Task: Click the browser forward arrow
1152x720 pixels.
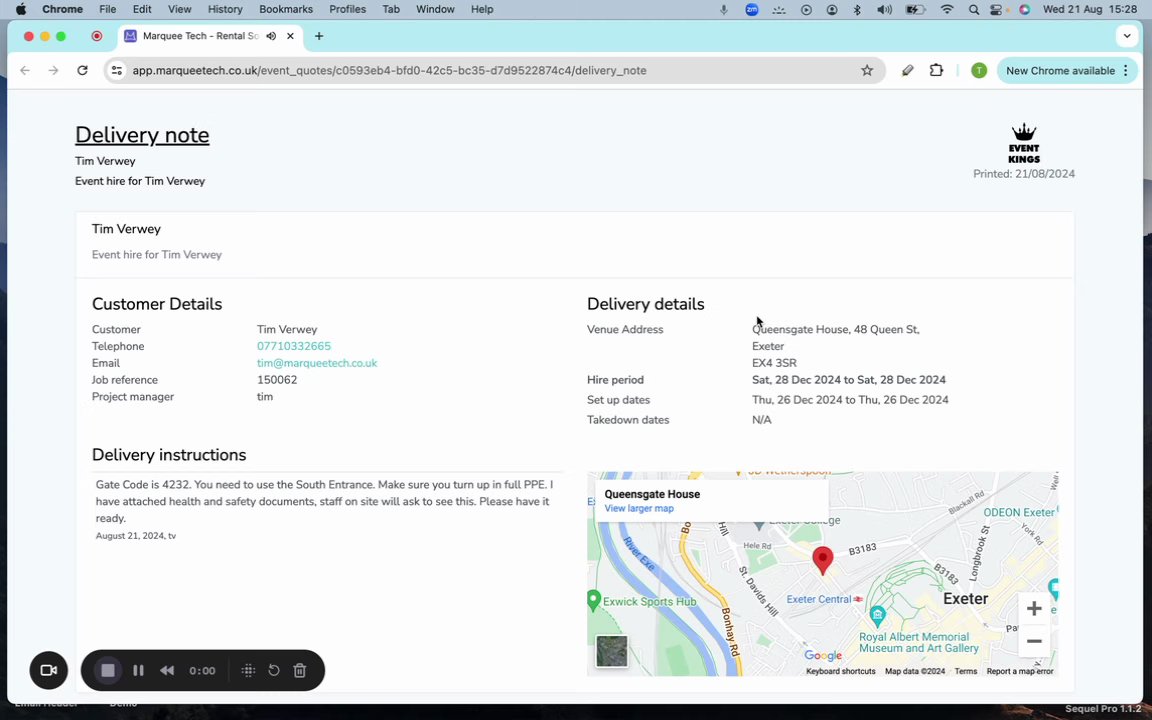Action: point(53,71)
